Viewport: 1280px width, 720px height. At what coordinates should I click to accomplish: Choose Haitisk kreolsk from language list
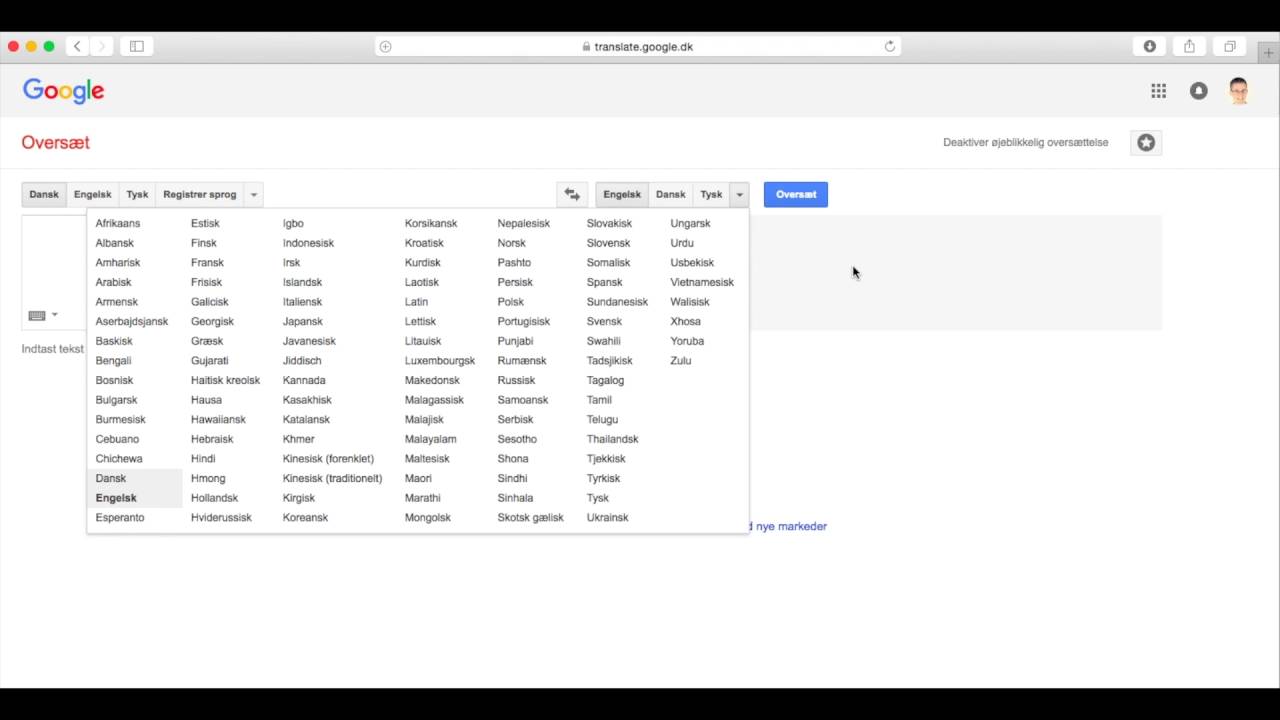point(225,380)
